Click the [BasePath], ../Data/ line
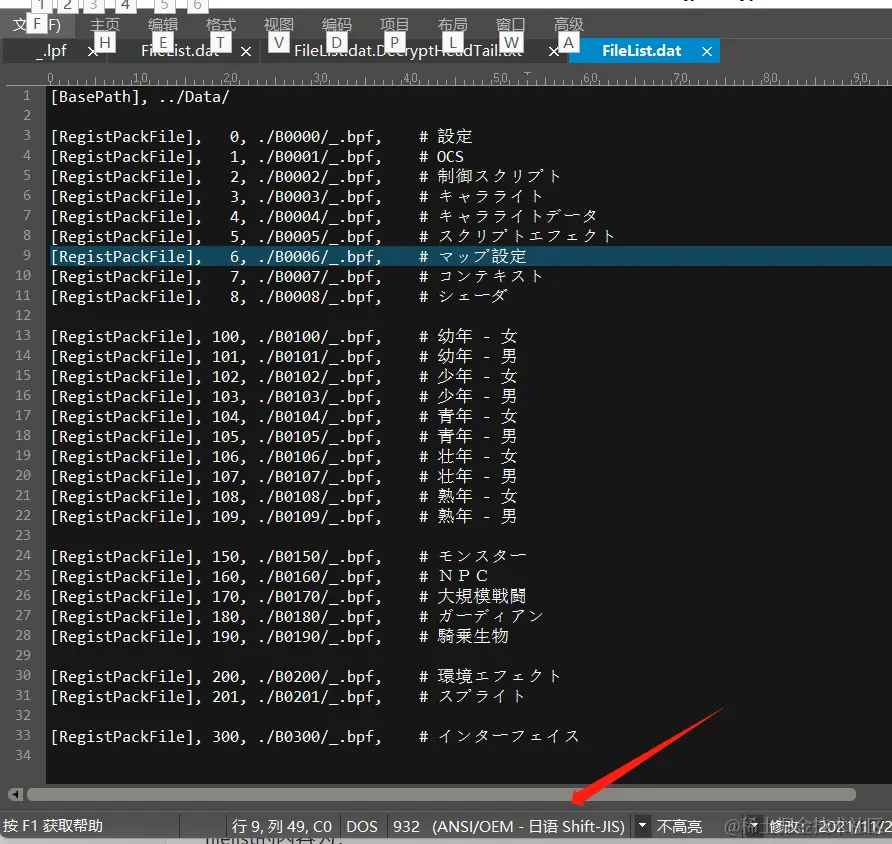 [140, 97]
